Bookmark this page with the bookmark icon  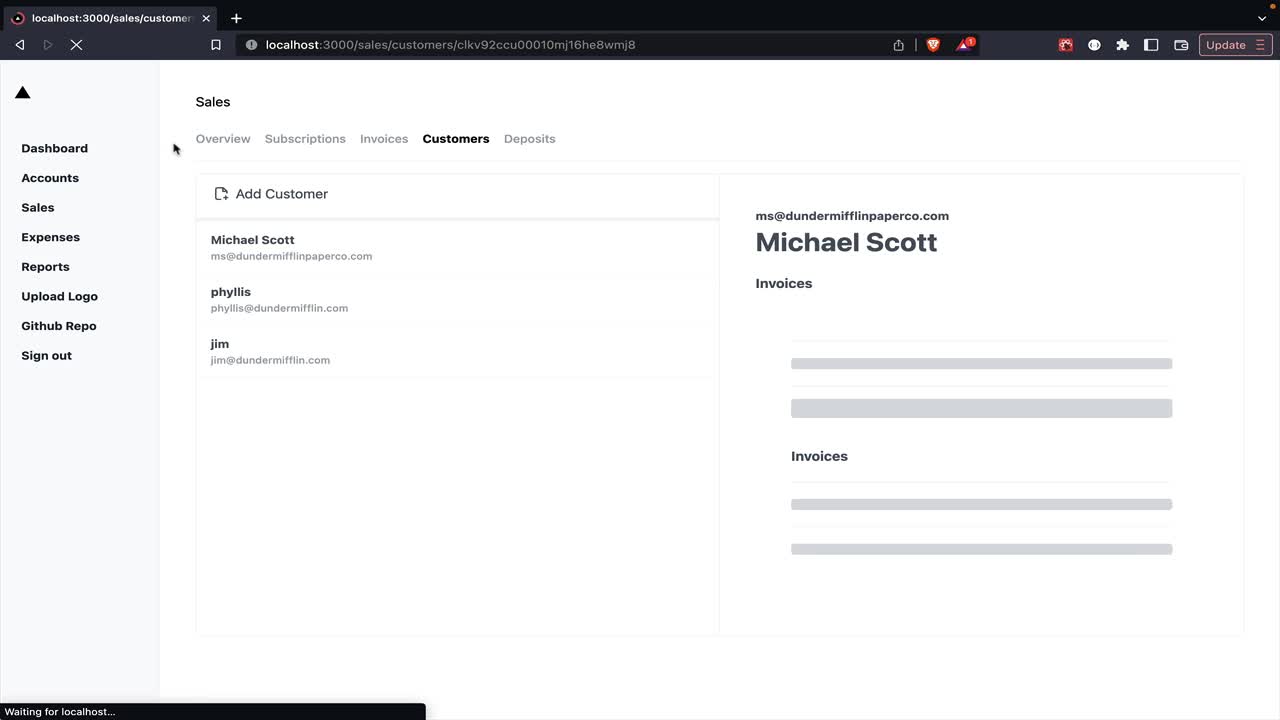(216, 45)
